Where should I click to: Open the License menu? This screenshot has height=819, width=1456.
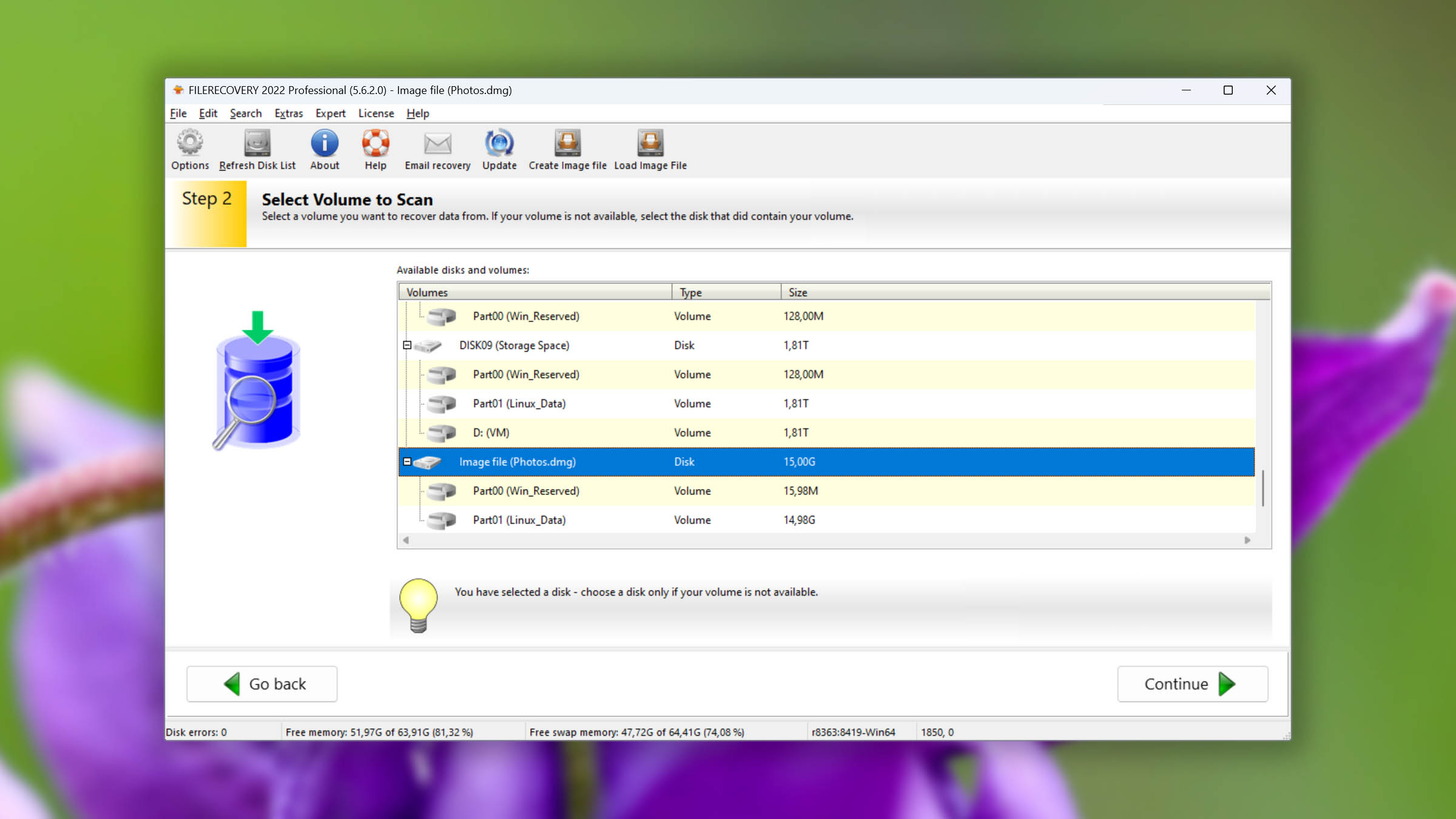click(376, 113)
